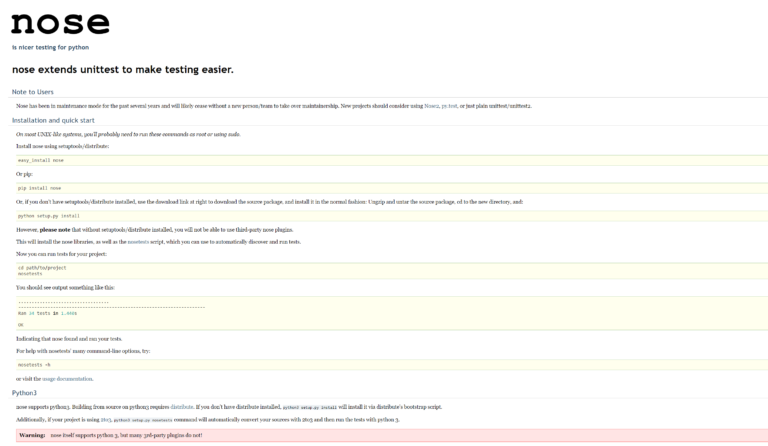The image size is (768, 446).
Task: Follow the Nose2 link
Action: (432, 106)
